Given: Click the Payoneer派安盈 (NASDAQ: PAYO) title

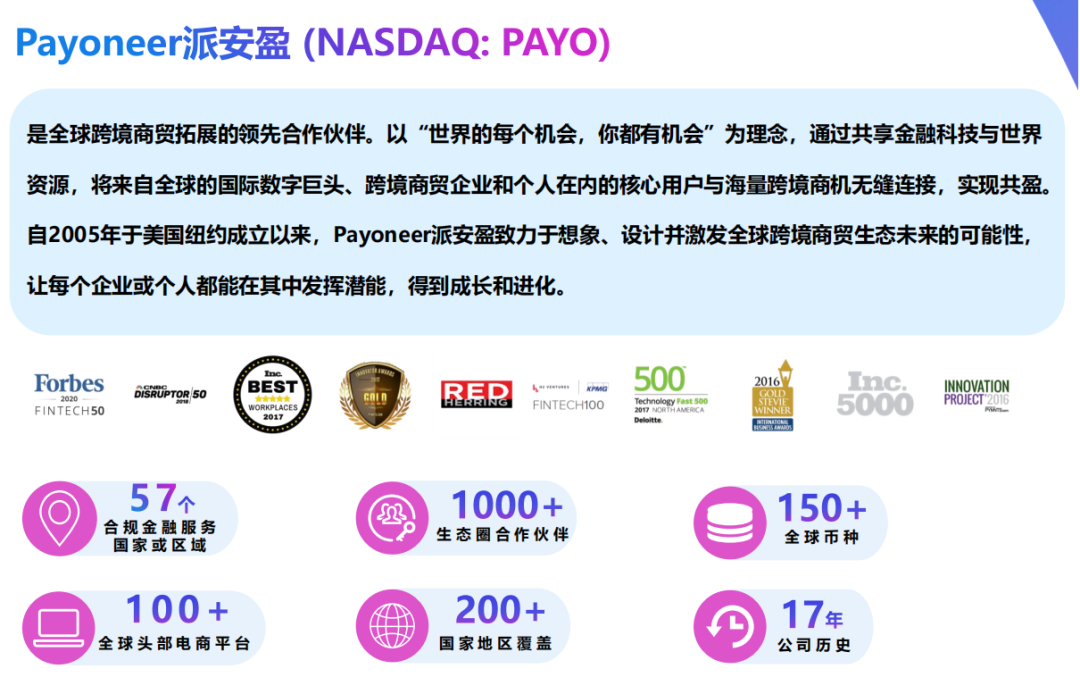Looking at the screenshot, I should (313, 43).
